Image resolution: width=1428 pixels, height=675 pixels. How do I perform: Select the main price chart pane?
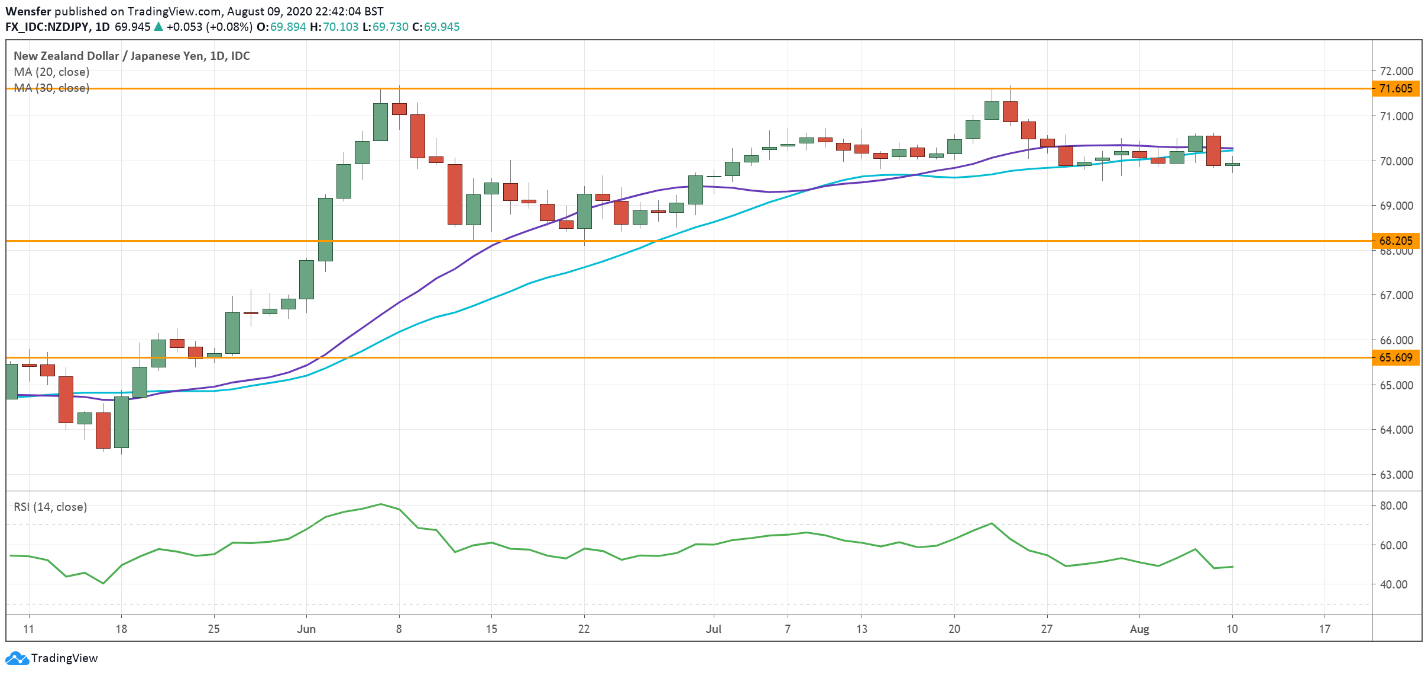pyautogui.click(x=700, y=300)
